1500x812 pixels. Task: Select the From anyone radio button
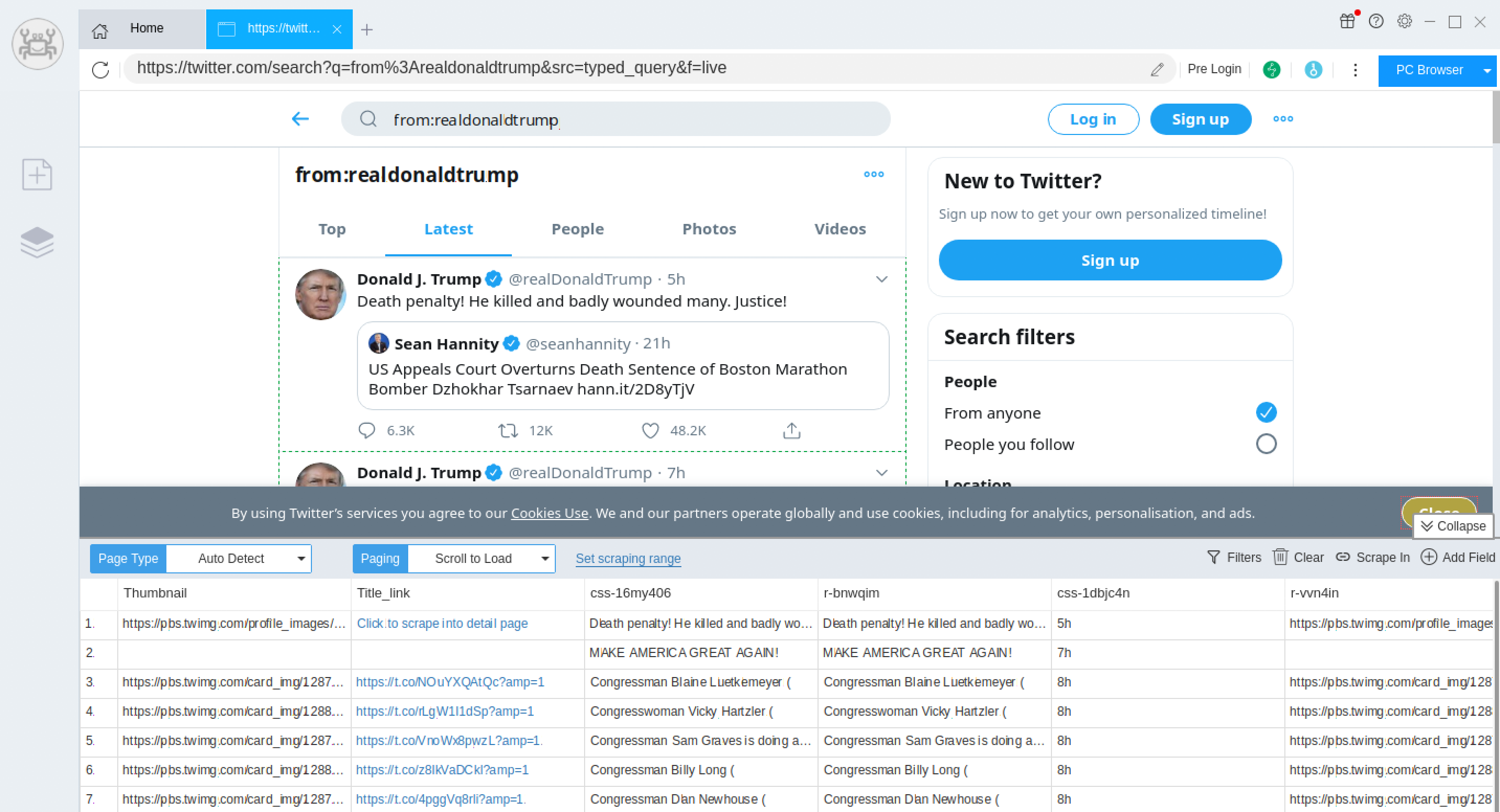(1264, 412)
